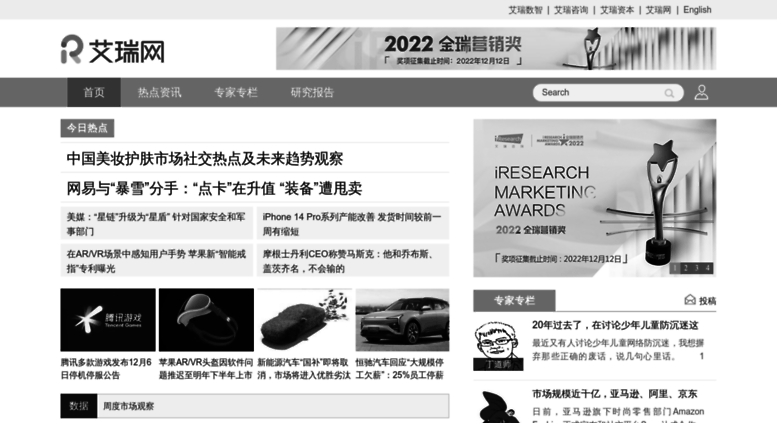The width and height of the screenshot is (777, 423).
Task: Go to slide 4 of banner carousel
Action: pyautogui.click(x=708, y=268)
